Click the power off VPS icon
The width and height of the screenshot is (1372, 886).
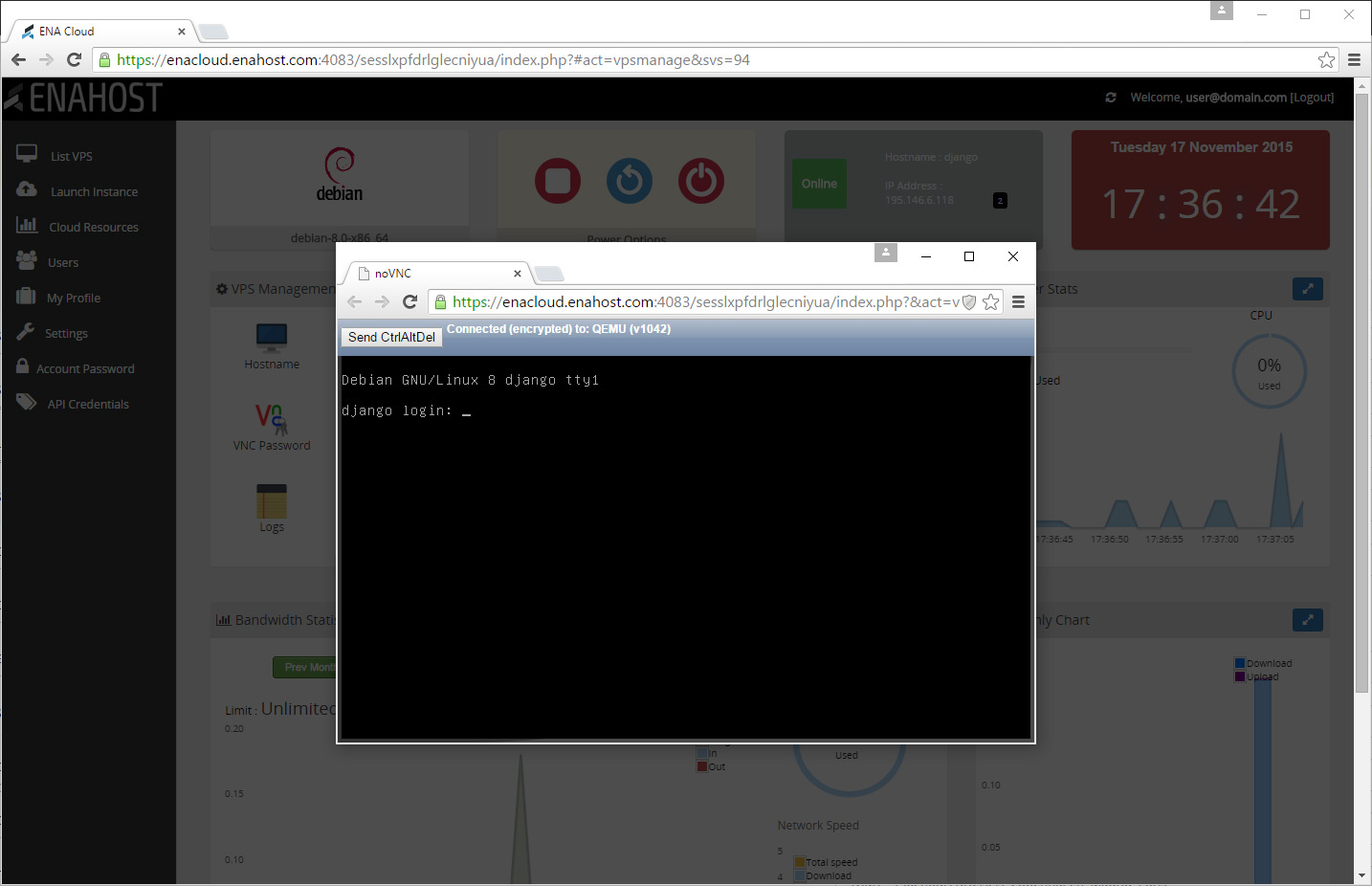click(701, 180)
